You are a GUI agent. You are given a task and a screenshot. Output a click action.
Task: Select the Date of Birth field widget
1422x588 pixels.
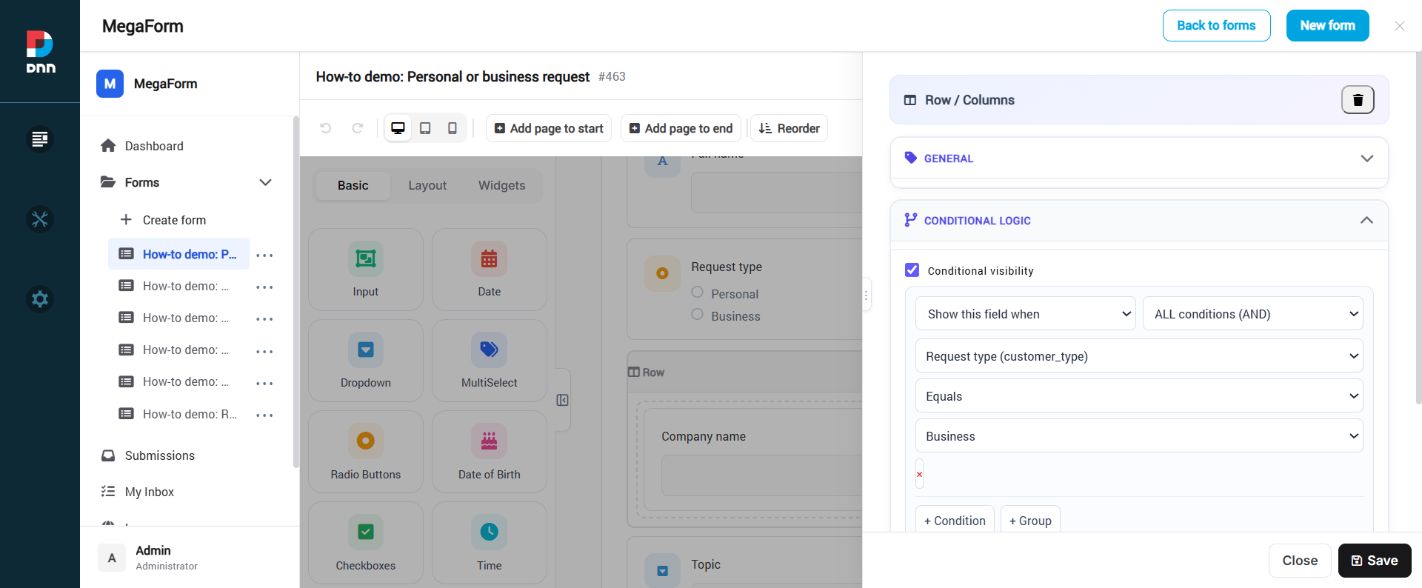click(x=489, y=452)
